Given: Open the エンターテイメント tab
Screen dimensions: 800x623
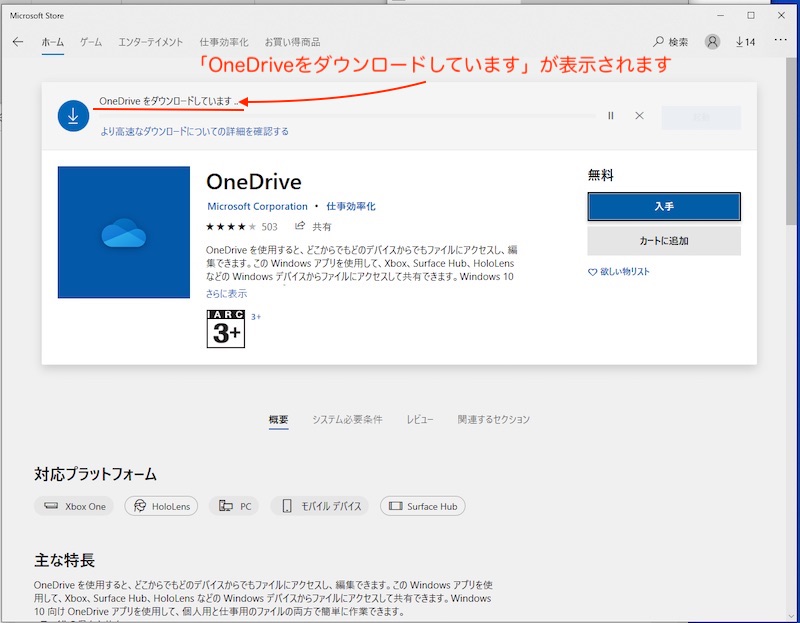Looking at the screenshot, I should pyautogui.click(x=151, y=42).
